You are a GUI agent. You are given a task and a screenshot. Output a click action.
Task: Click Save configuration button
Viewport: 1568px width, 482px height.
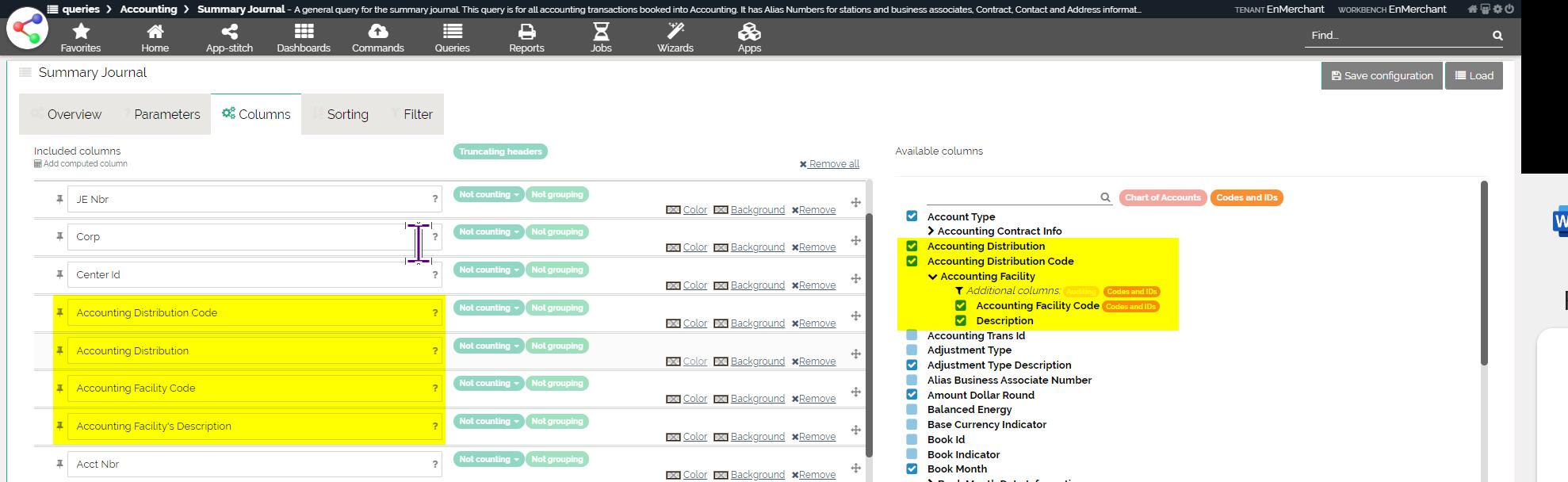click(1382, 76)
